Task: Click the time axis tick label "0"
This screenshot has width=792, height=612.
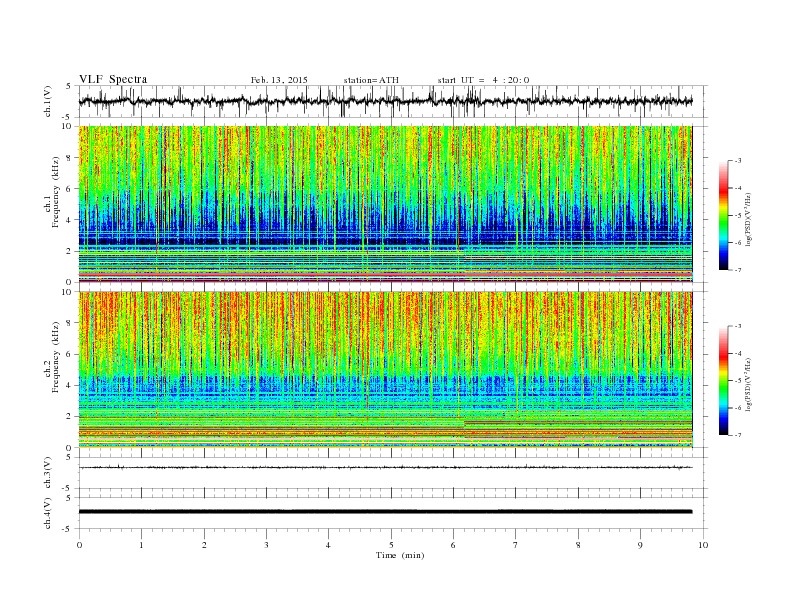Action: coord(79,545)
